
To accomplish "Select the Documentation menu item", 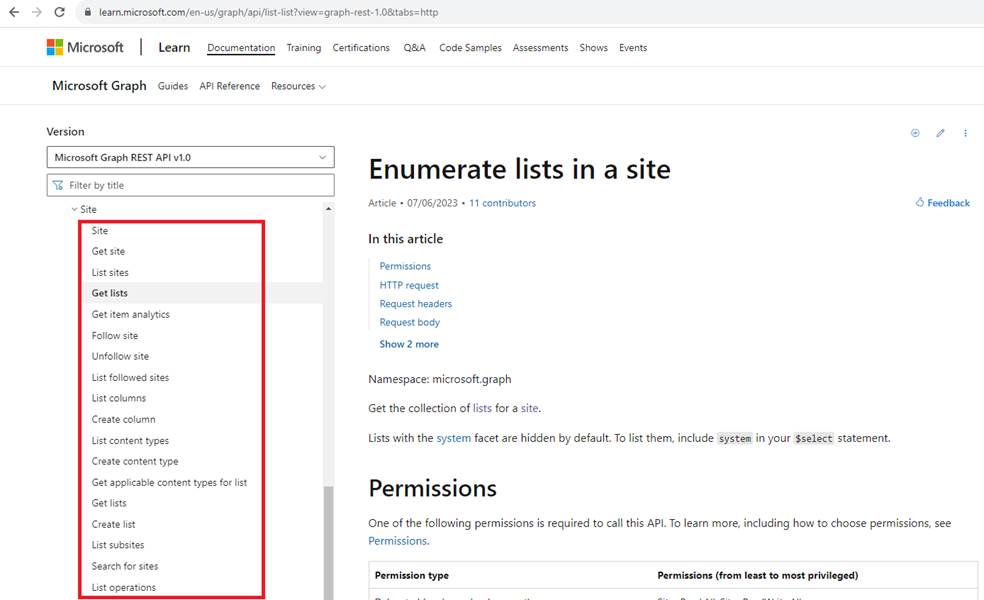I will point(241,48).
